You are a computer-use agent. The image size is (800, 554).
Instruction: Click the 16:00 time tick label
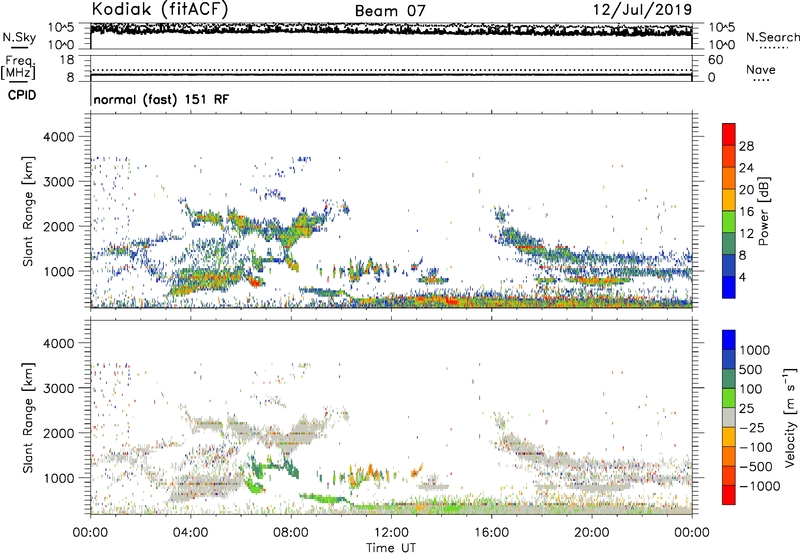point(491,533)
